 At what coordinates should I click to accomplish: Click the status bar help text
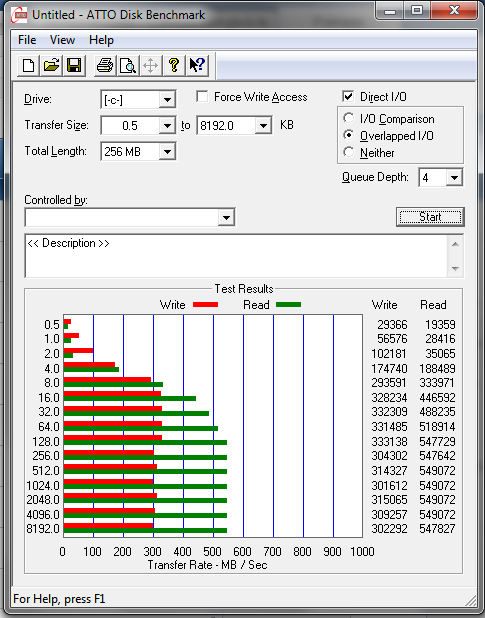pyautogui.click(x=59, y=599)
